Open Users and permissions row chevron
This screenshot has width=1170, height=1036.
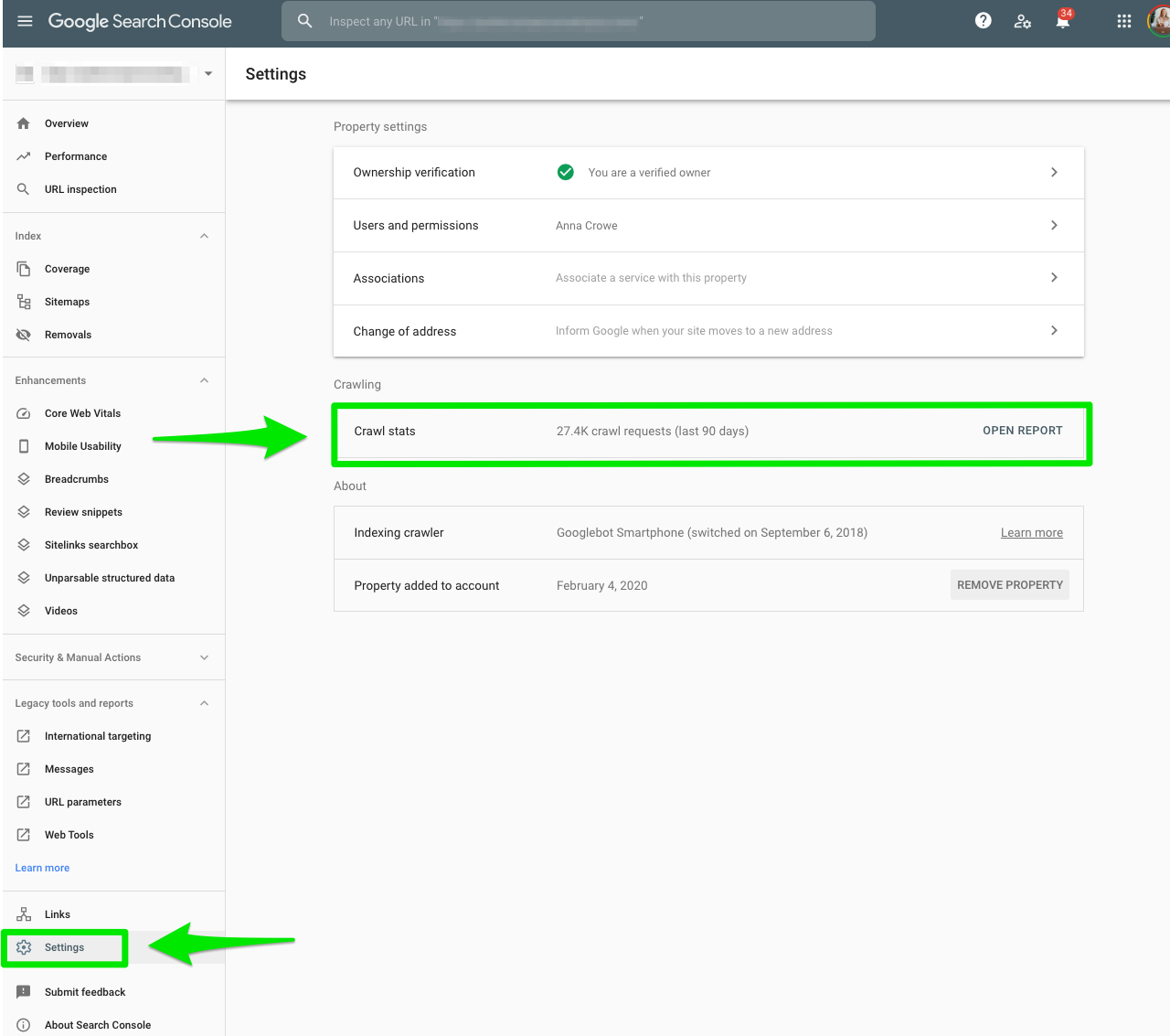coord(1054,225)
